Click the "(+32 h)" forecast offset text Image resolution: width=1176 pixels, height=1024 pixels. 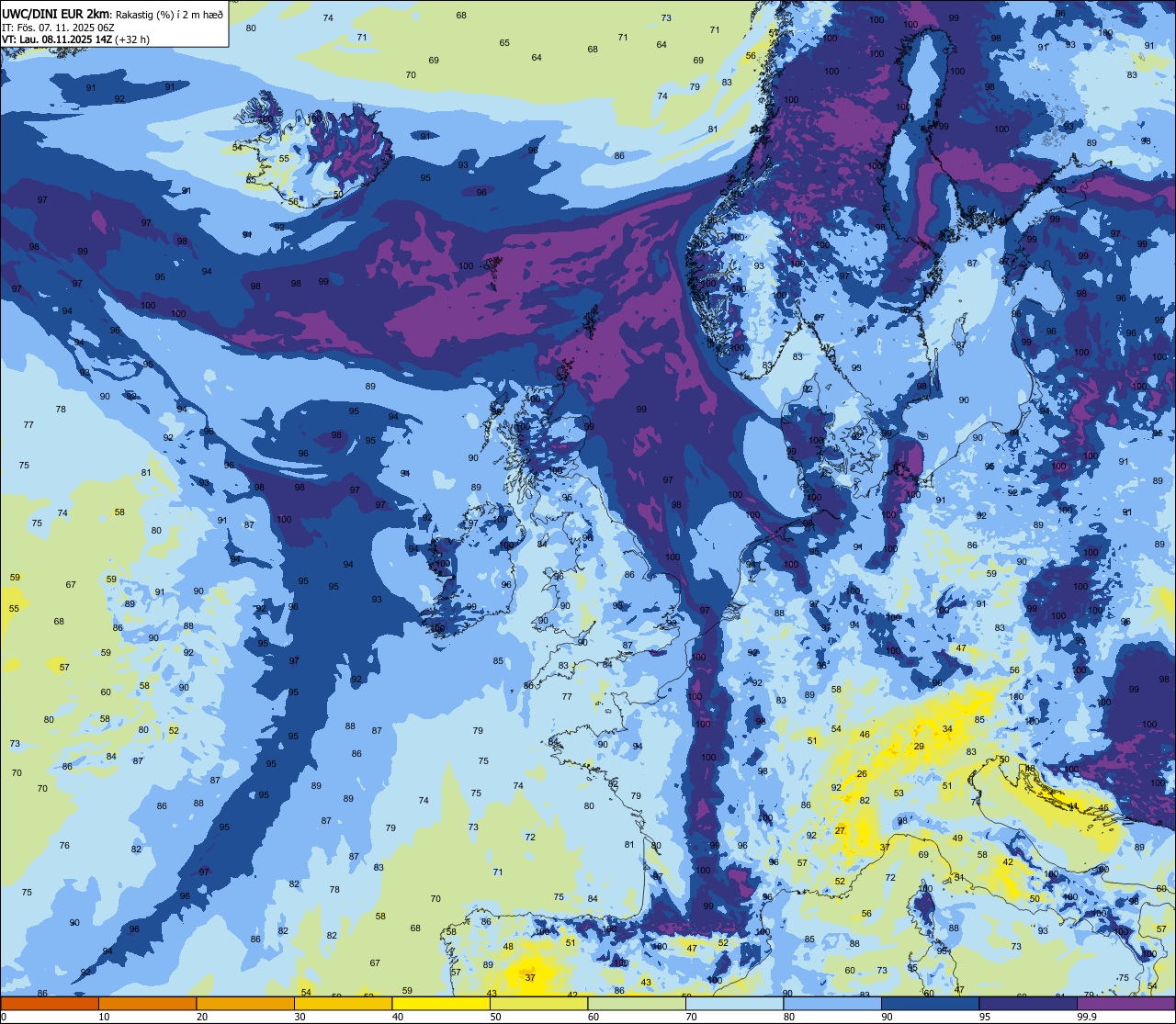pos(132,39)
